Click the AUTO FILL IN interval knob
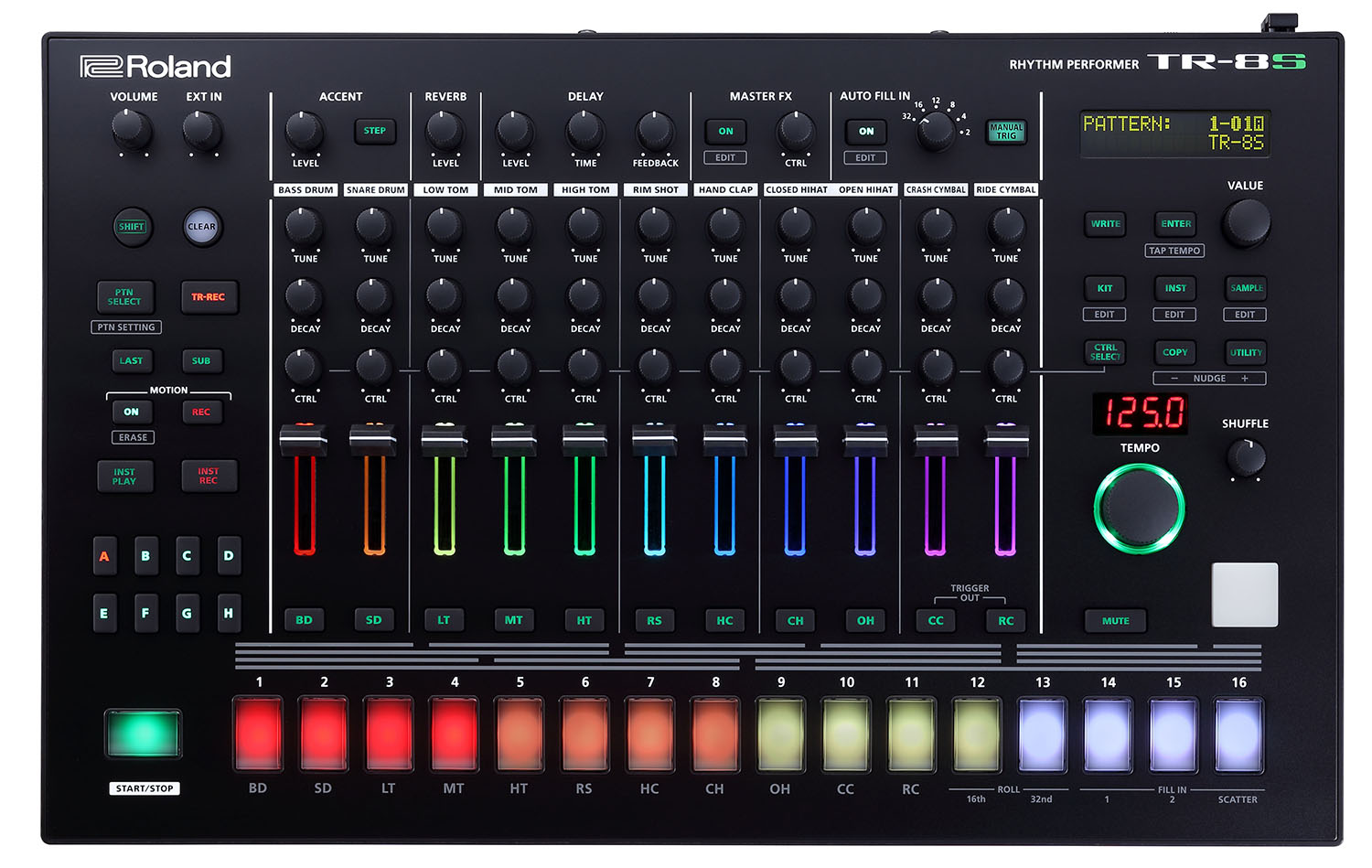 coord(936,131)
